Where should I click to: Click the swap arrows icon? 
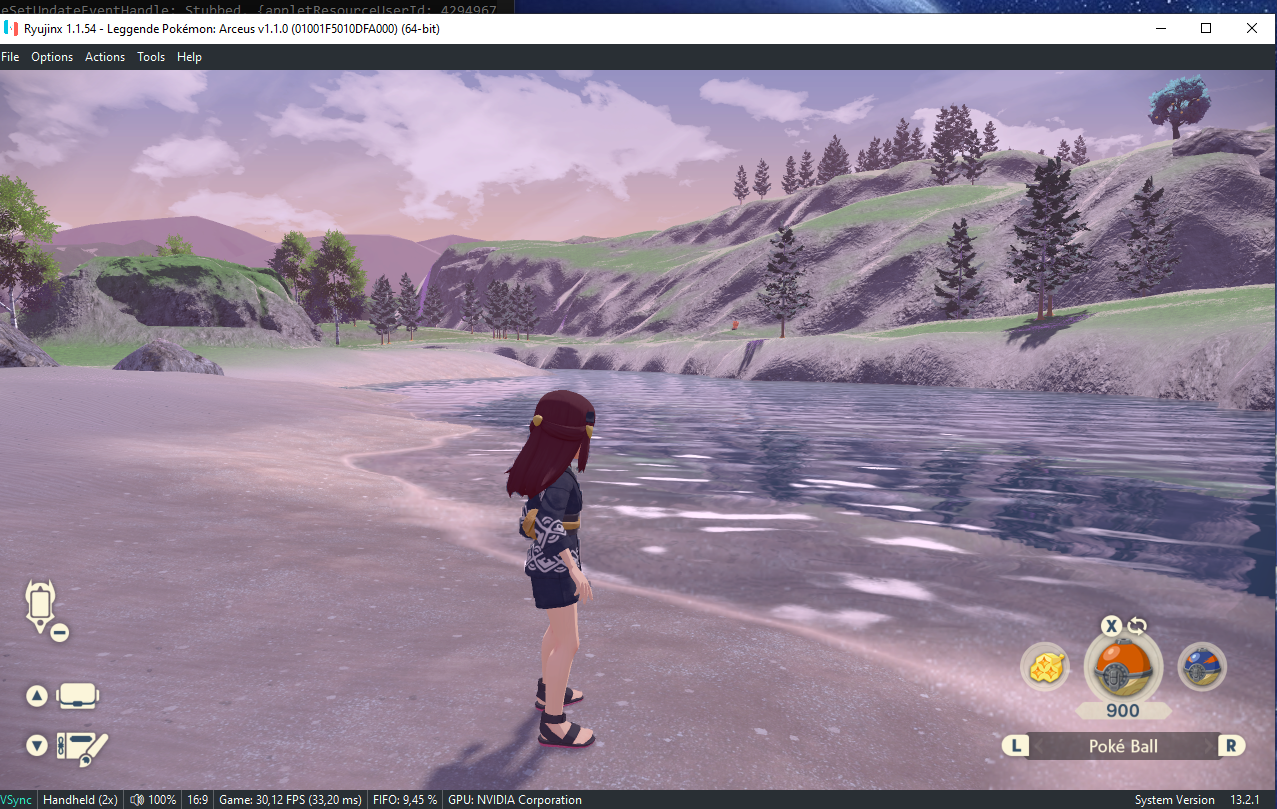pos(1137,627)
